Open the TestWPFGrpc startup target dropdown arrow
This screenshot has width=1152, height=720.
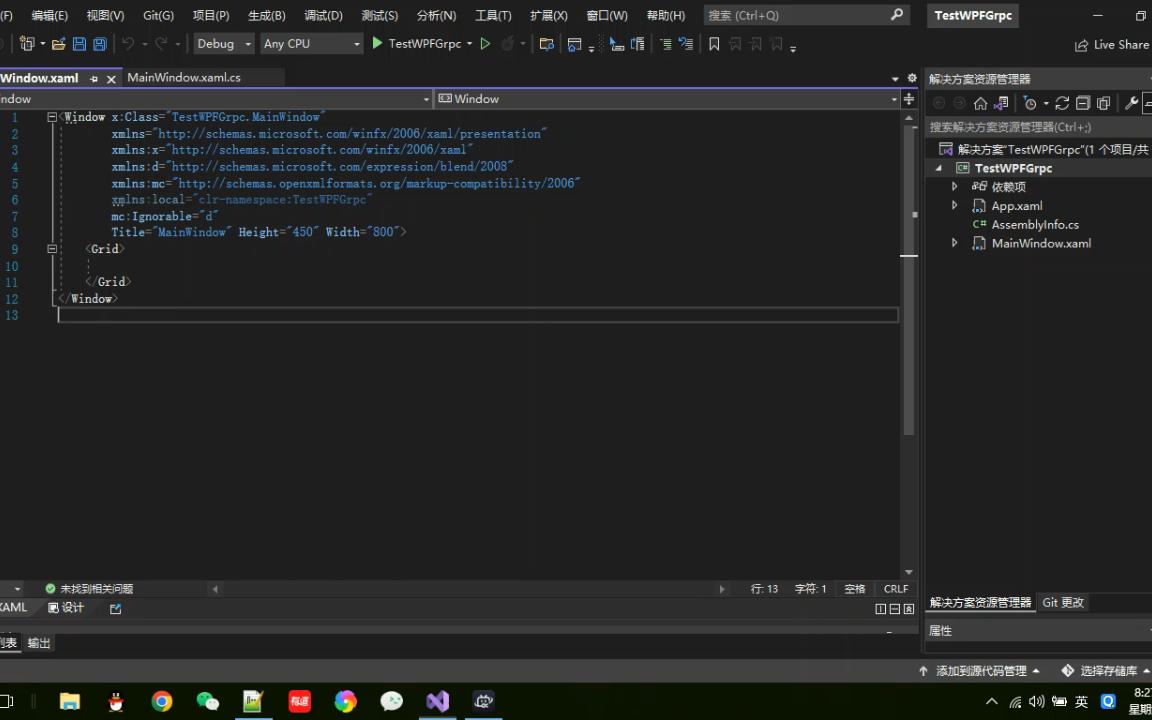[469, 44]
